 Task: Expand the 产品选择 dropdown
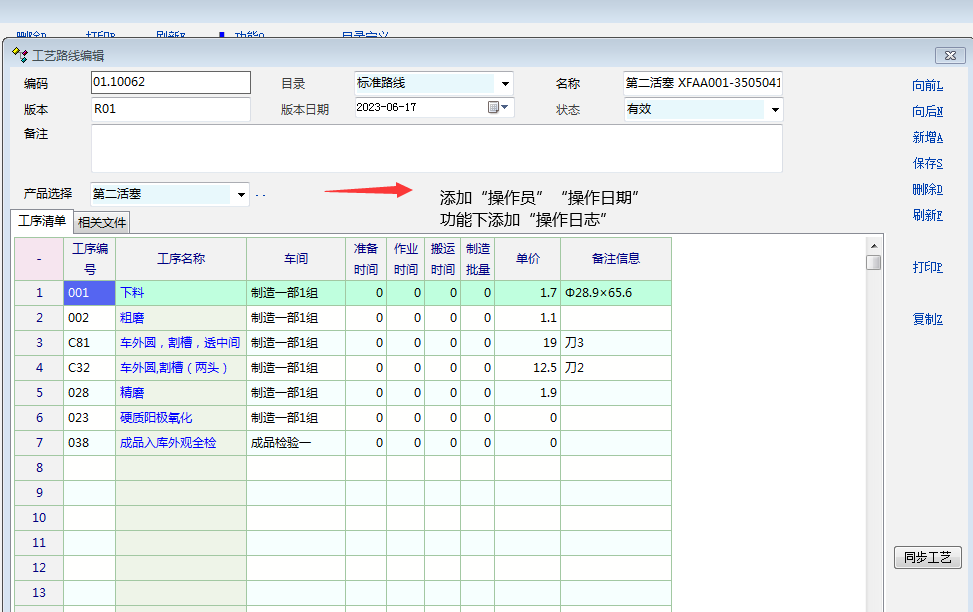coord(240,194)
